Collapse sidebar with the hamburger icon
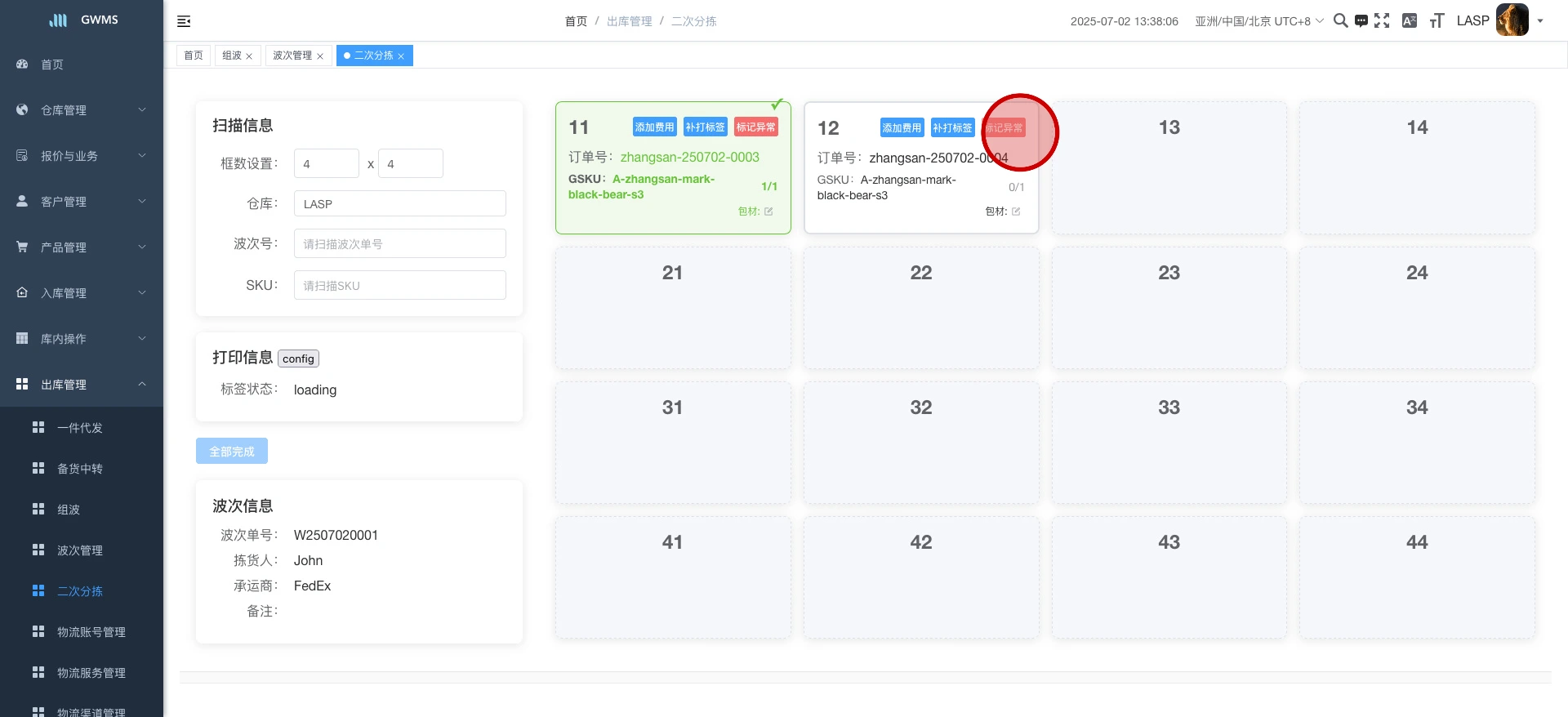 pyautogui.click(x=184, y=21)
